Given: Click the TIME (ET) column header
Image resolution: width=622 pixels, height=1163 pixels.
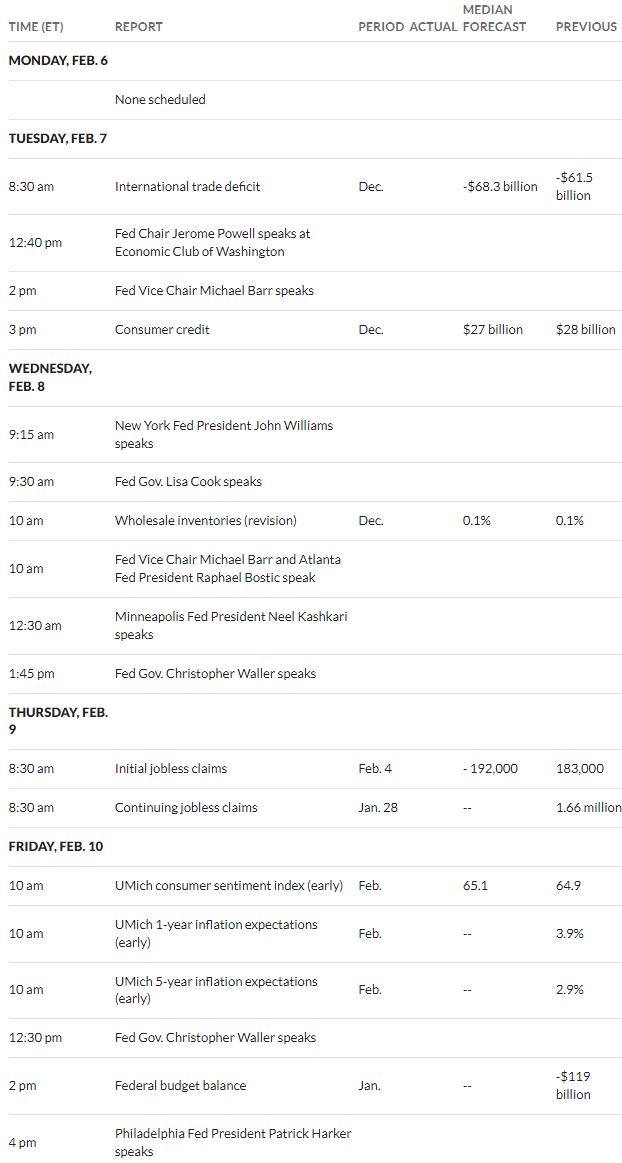Looking at the screenshot, I should pos(36,27).
